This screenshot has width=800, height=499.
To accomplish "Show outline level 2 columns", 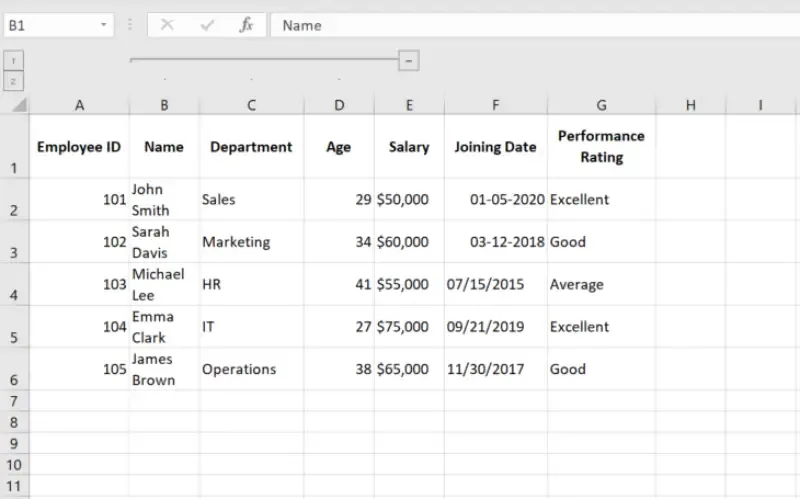I will pyautogui.click(x=14, y=81).
